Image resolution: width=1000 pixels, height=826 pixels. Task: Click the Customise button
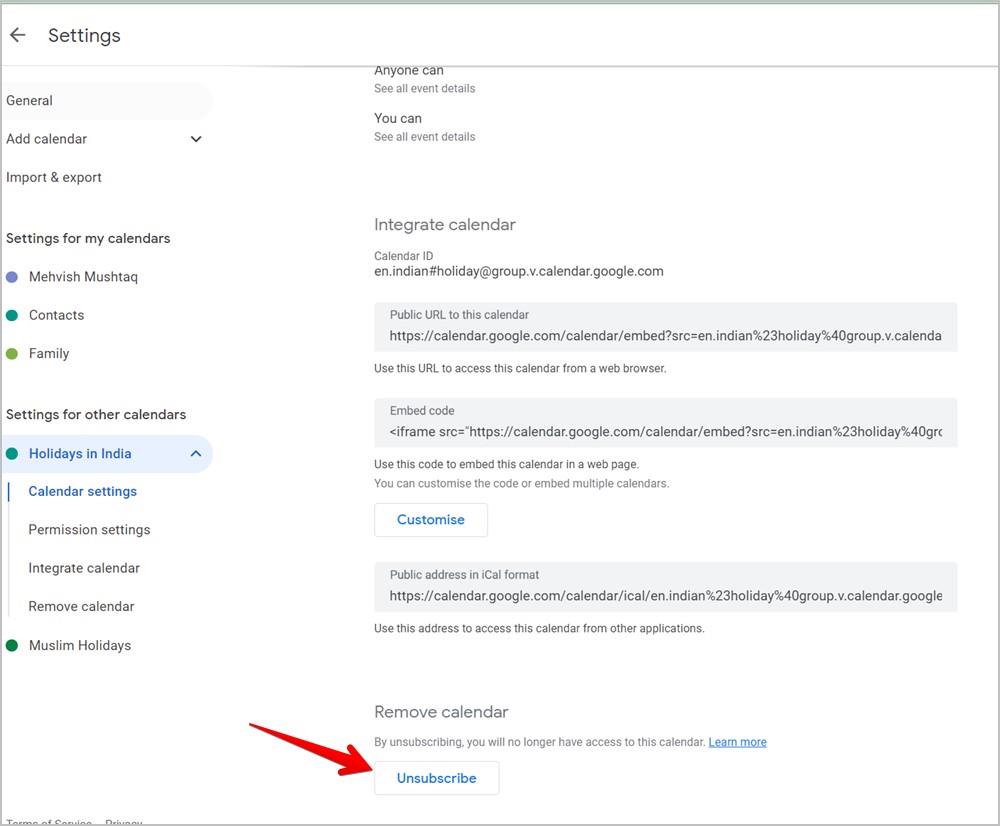coord(431,520)
